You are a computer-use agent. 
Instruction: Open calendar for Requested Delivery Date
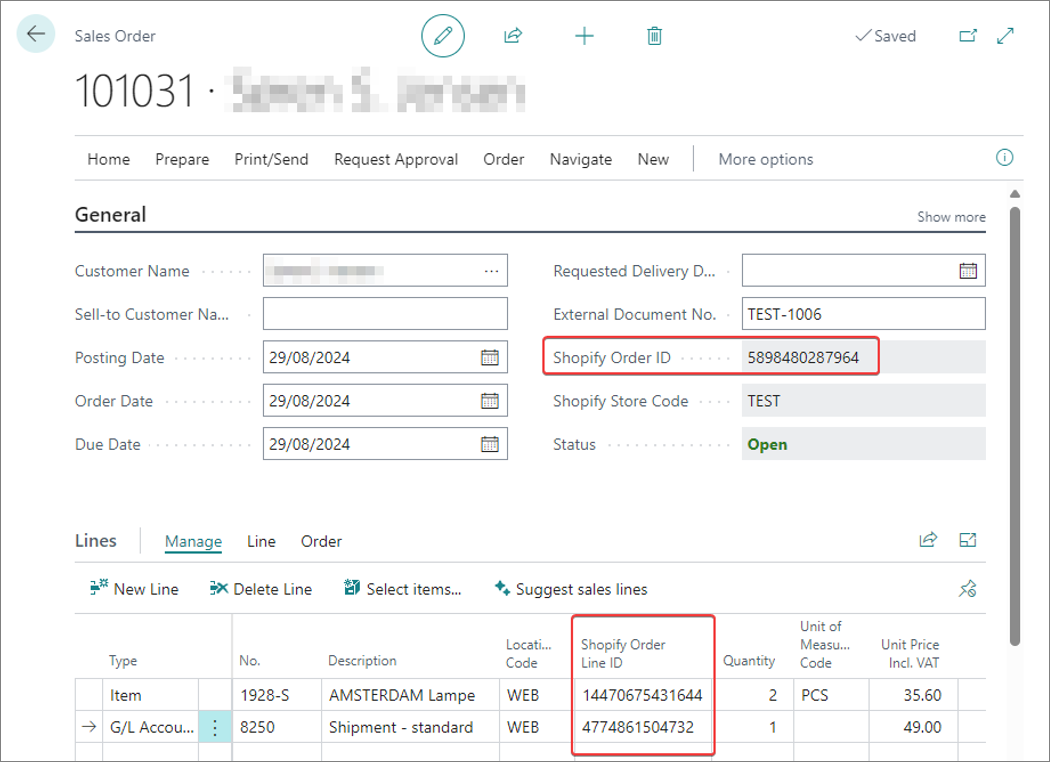(968, 271)
